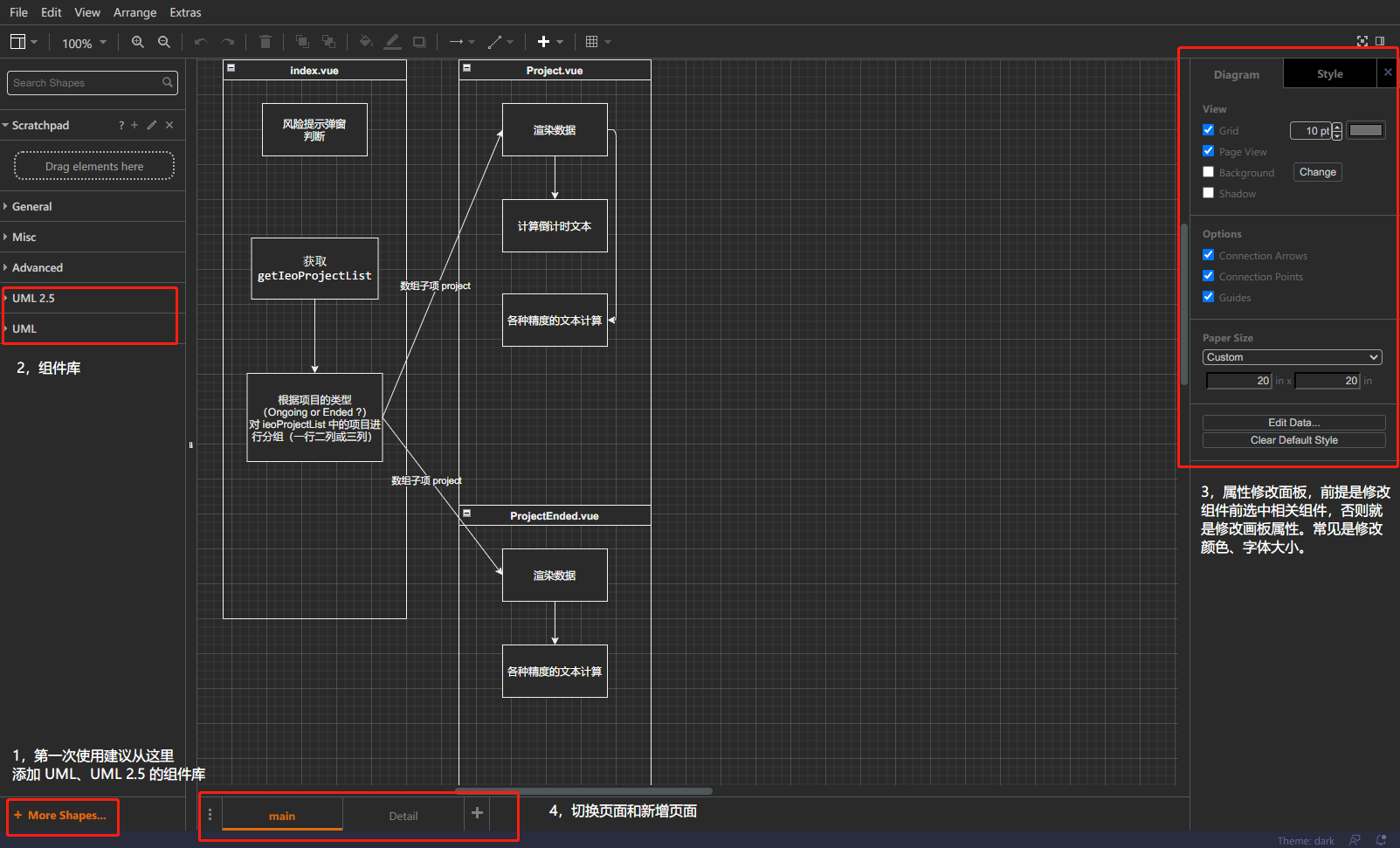Image resolution: width=1400 pixels, height=848 pixels.
Task: Toggle the Grid checkbox
Action: [x=1208, y=130]
